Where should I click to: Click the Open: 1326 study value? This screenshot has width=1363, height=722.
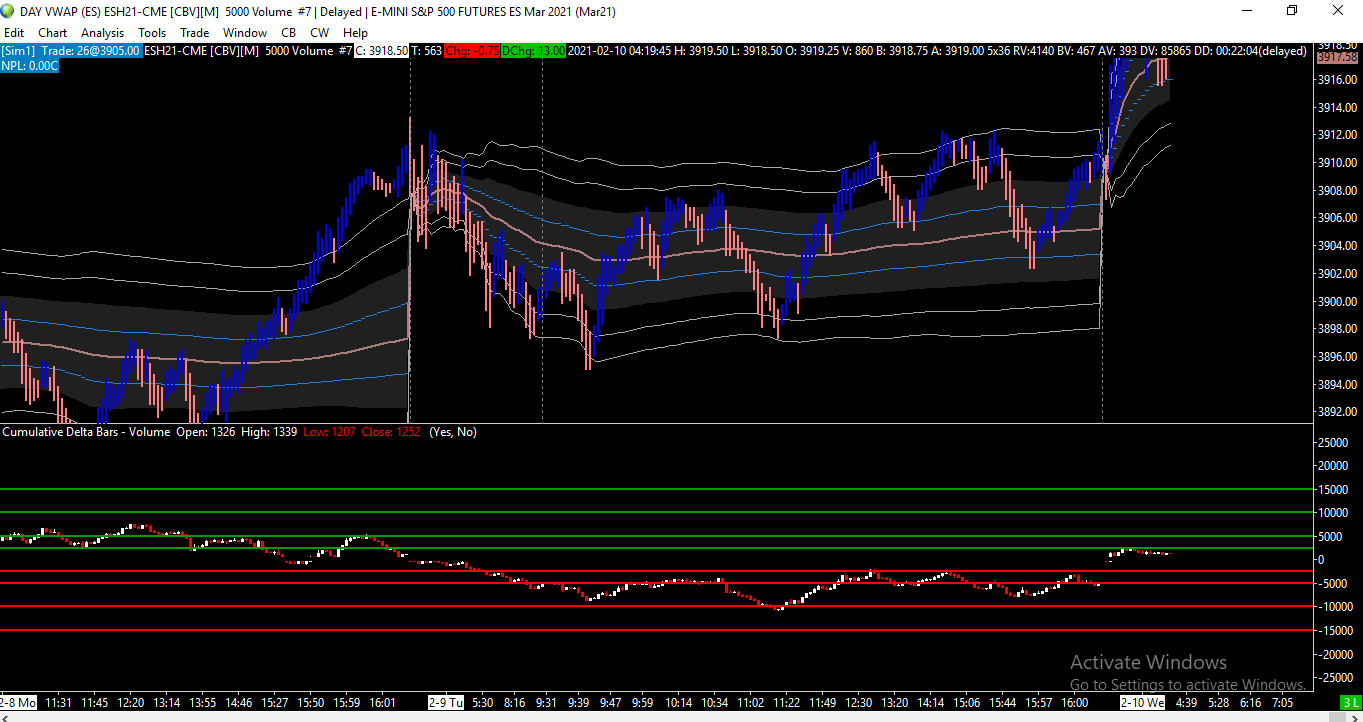pyautogui.click(x=205, y=432)
